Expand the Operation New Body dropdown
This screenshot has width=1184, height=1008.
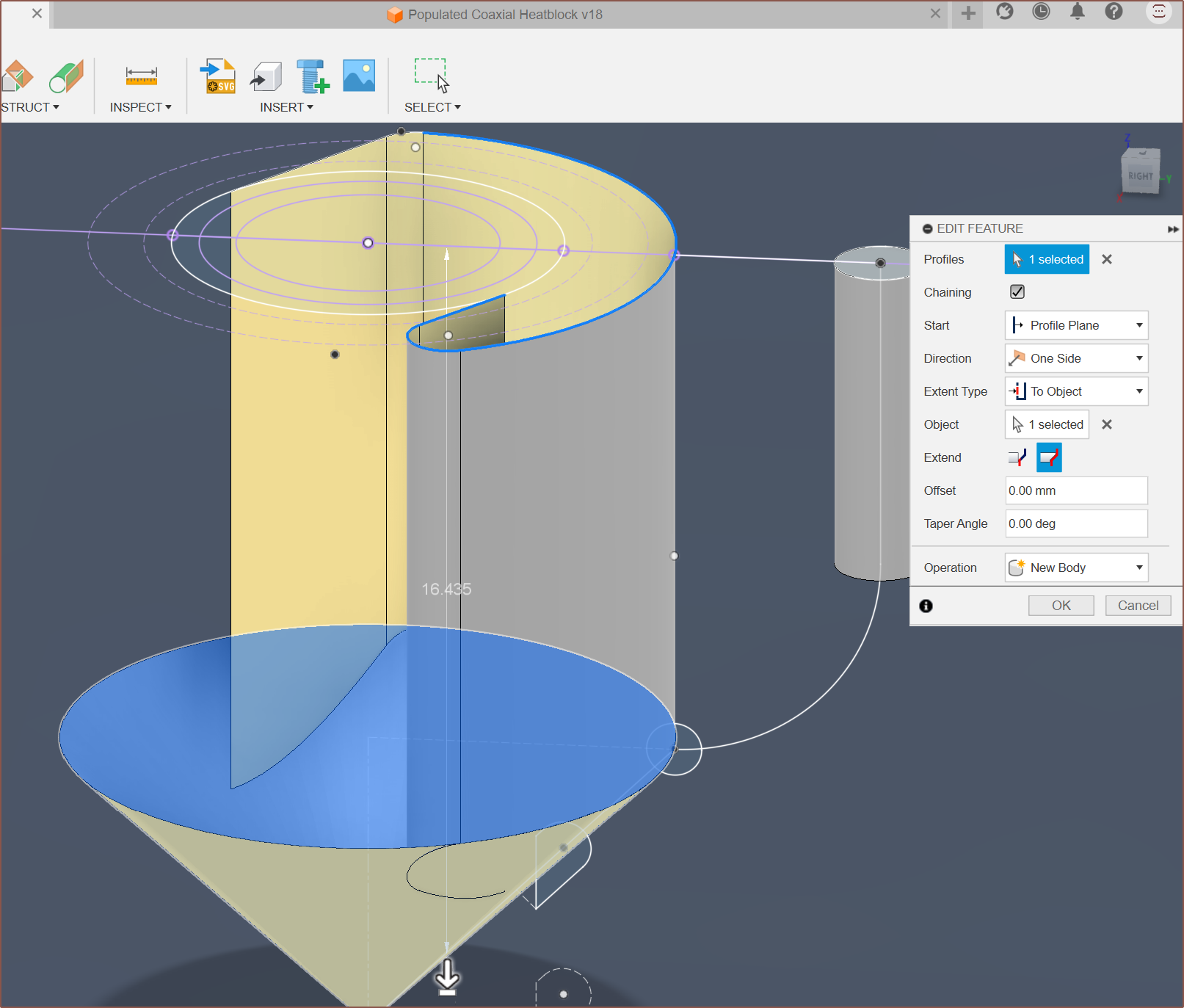click(x=1076, y=568)
